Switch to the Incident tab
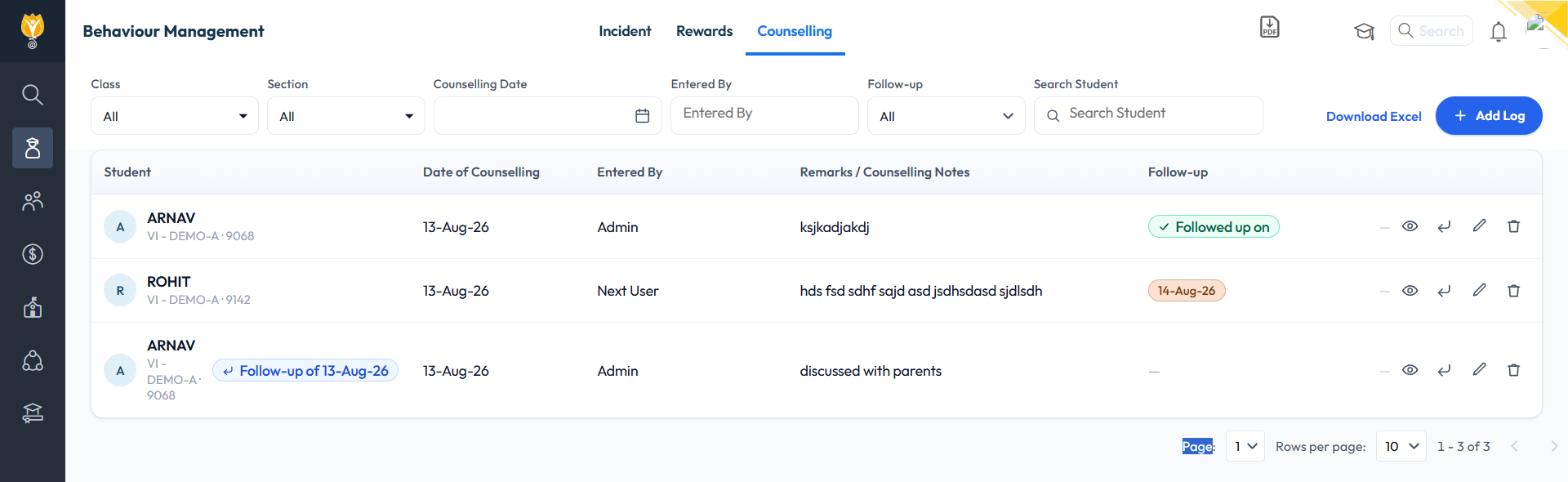This screenshot has width=1568, height=482. 625,31
